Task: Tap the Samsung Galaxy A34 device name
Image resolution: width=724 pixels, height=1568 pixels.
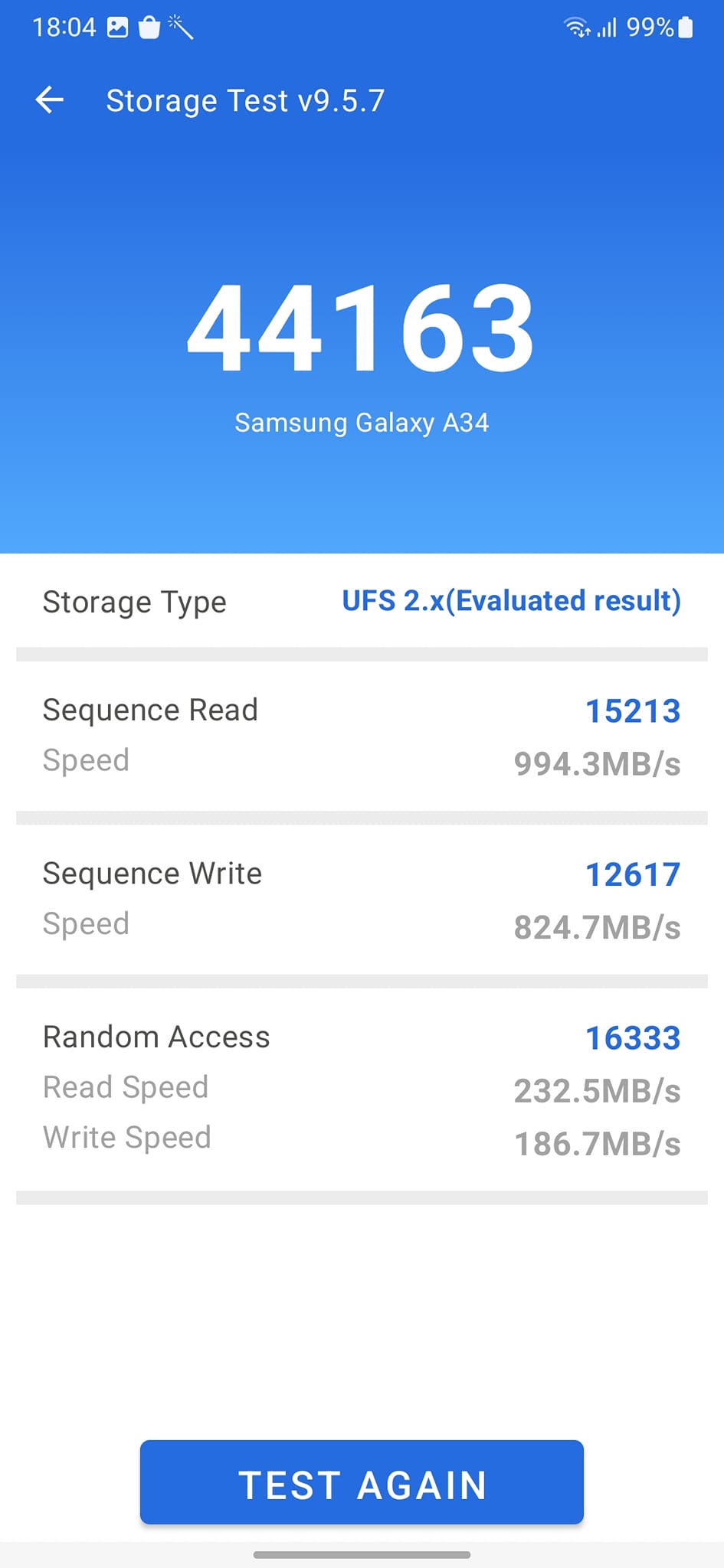Action: (362, 423)
